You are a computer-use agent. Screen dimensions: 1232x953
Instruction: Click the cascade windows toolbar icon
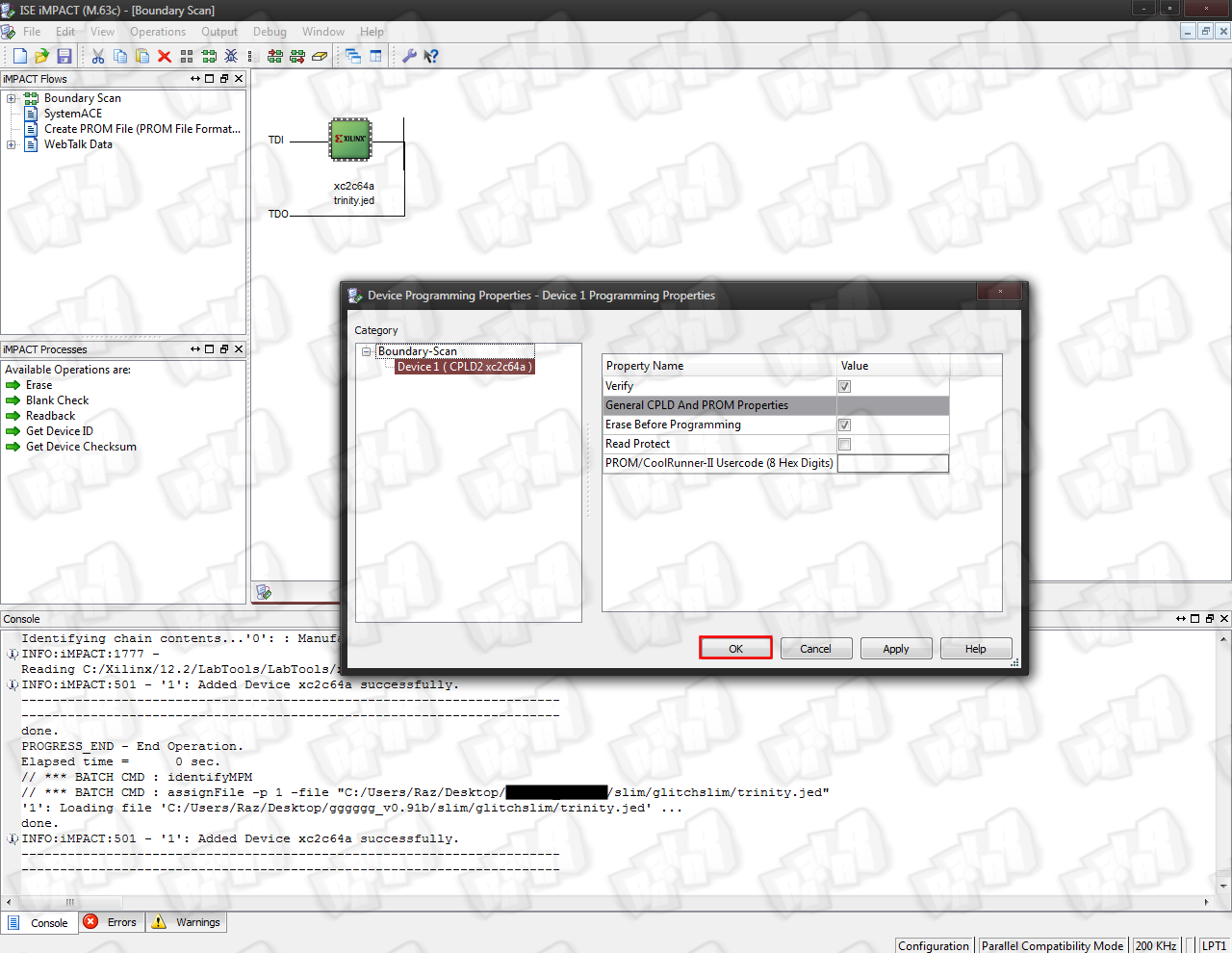click(x=353, y=56)
